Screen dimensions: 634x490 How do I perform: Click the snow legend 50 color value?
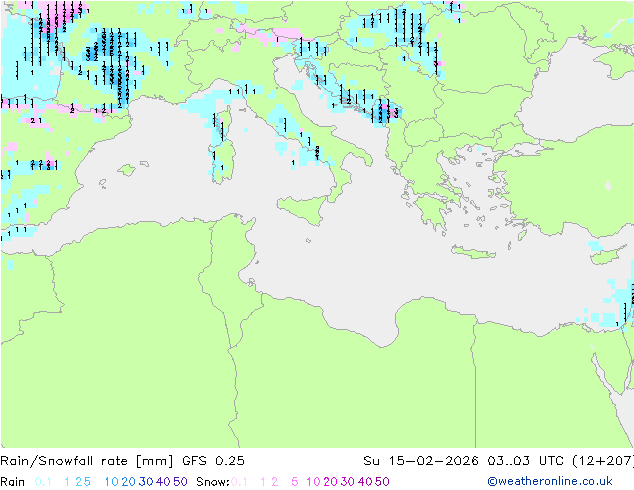[383, 482]
